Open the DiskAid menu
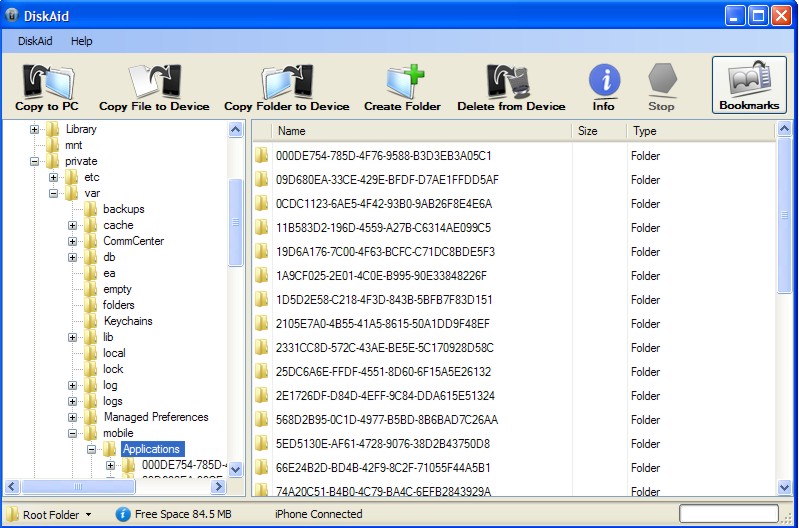Image resolution: width=799 pixels, height=528 pixels. 35,41
